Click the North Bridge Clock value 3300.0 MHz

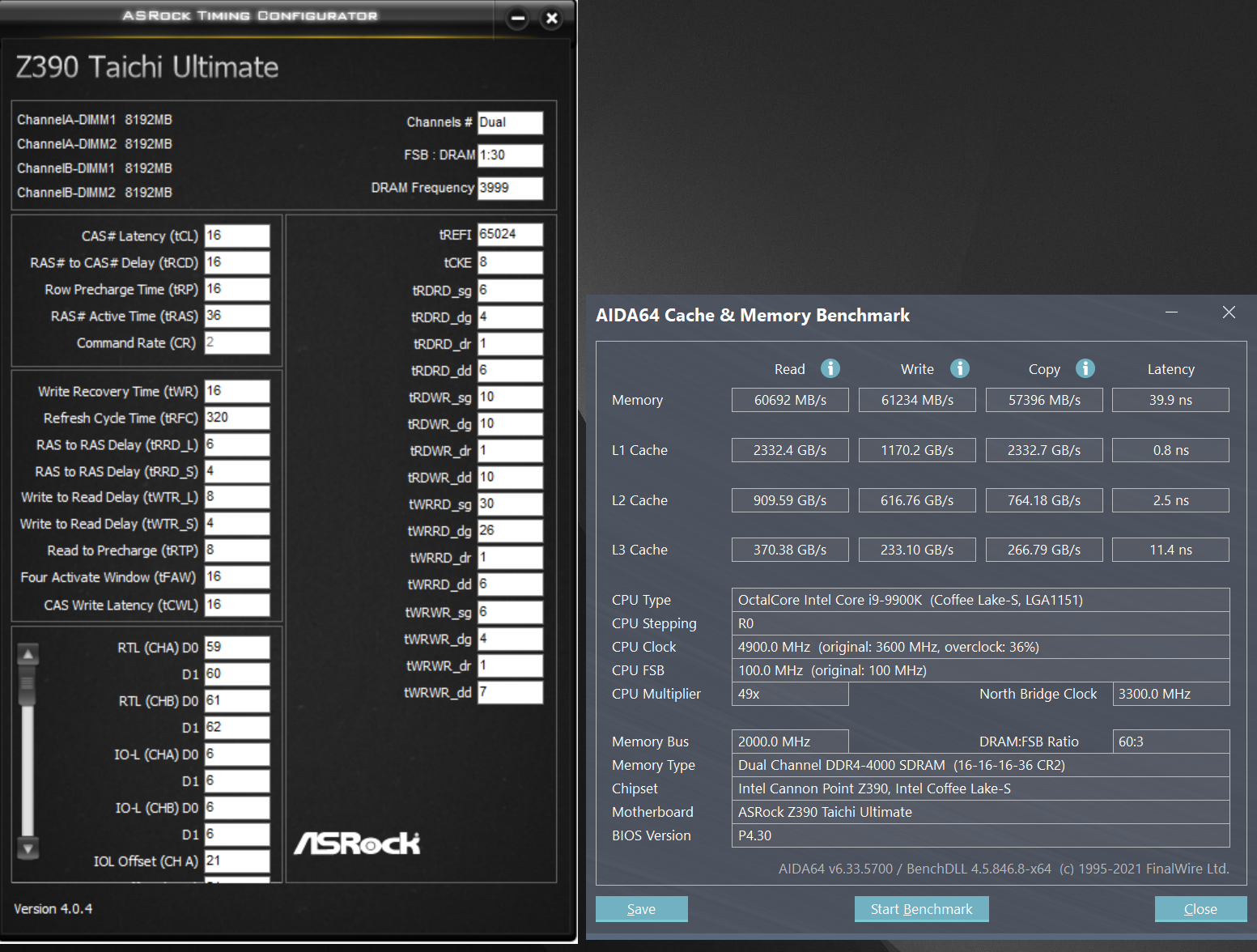click(1171, 694)
